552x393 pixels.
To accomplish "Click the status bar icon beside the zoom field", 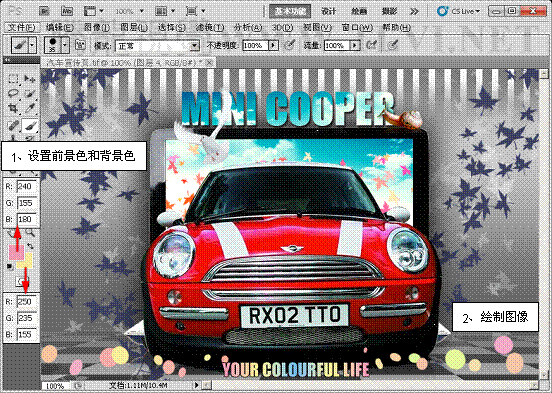I will coord(77,386).
